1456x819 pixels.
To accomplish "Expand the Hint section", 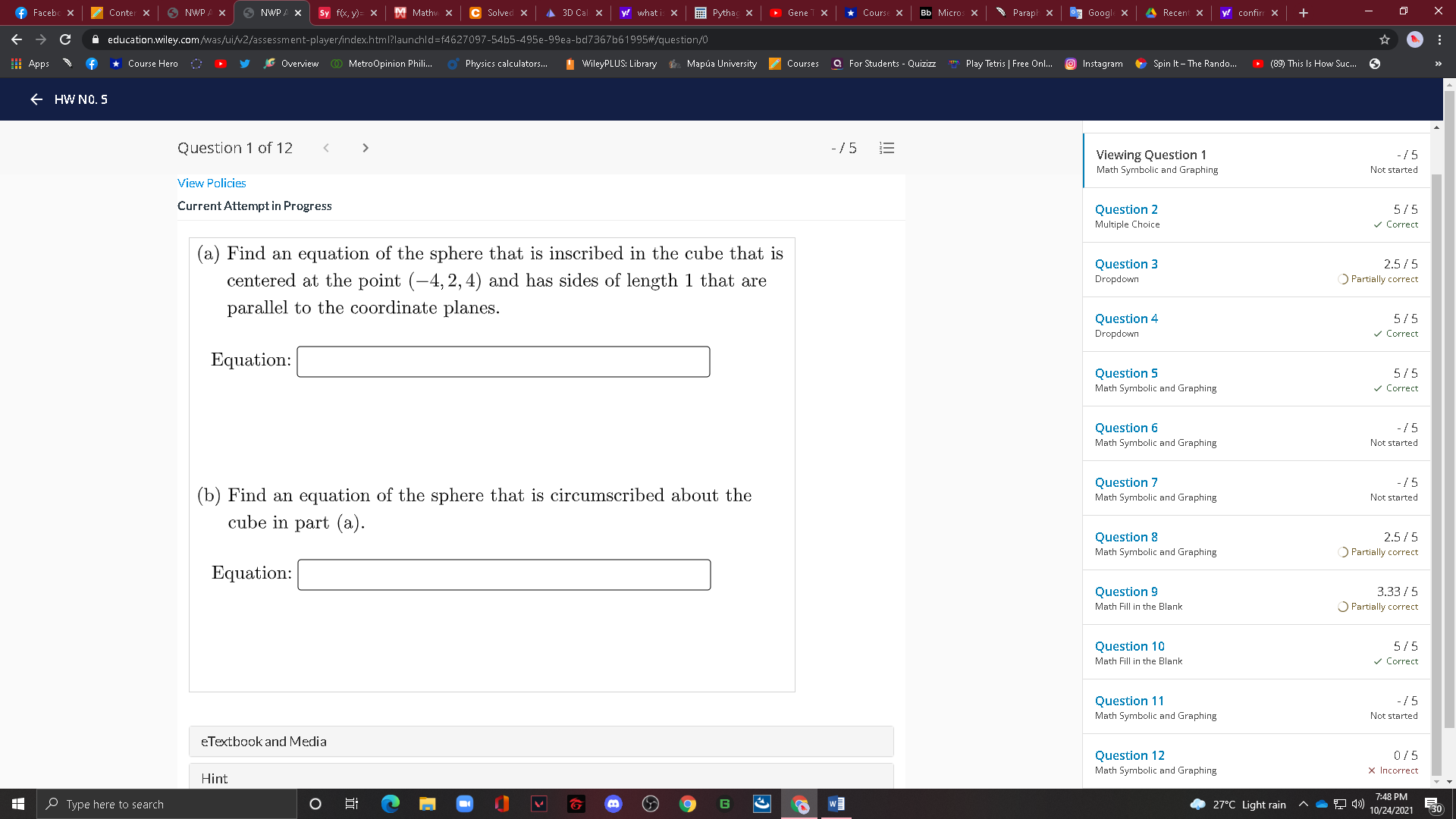I will (215, 778).
